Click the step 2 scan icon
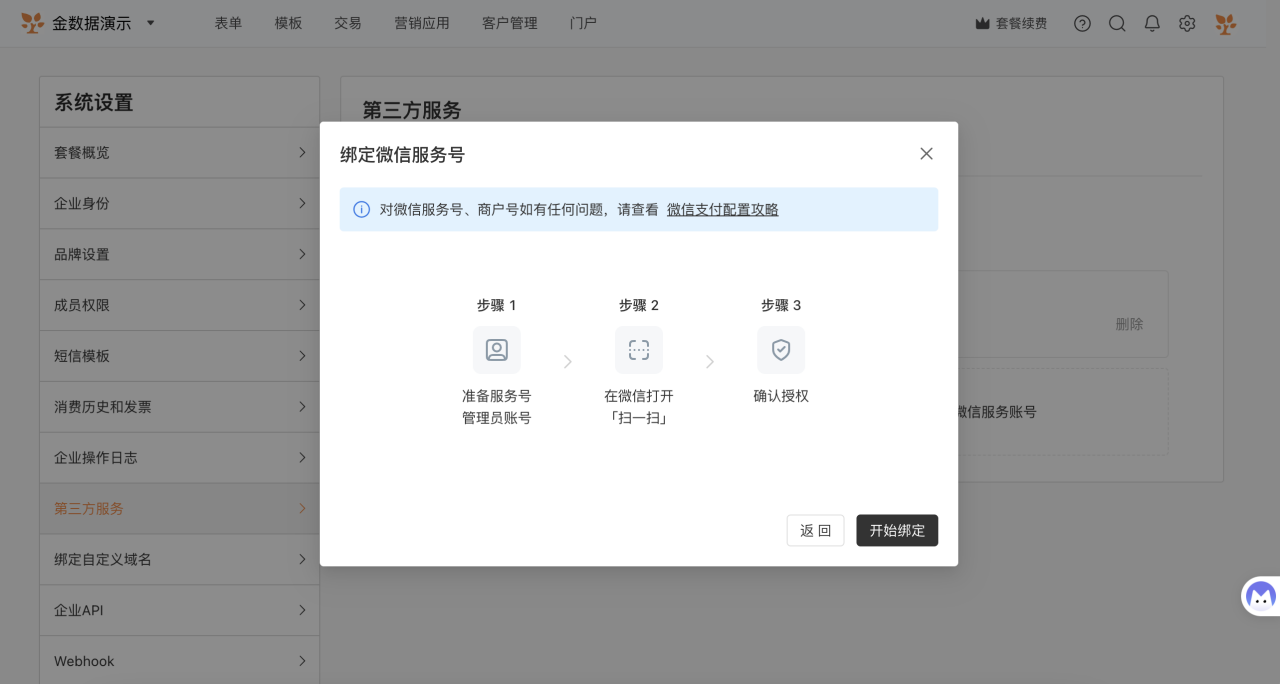1280x684 pixels. [639, 350]
